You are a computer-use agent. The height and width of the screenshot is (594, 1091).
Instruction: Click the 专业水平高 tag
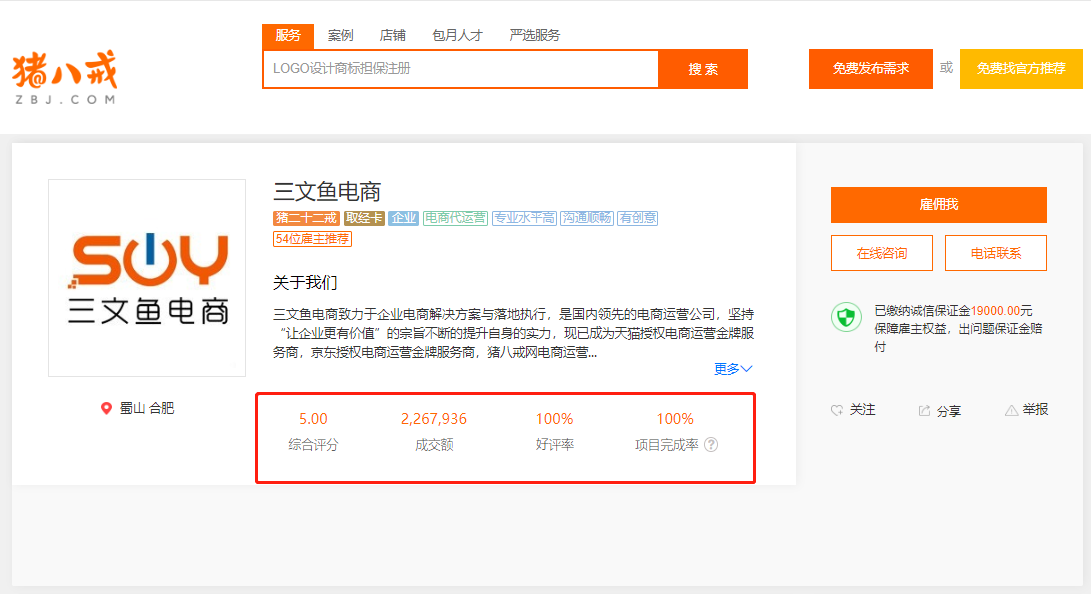pos(524,218)
